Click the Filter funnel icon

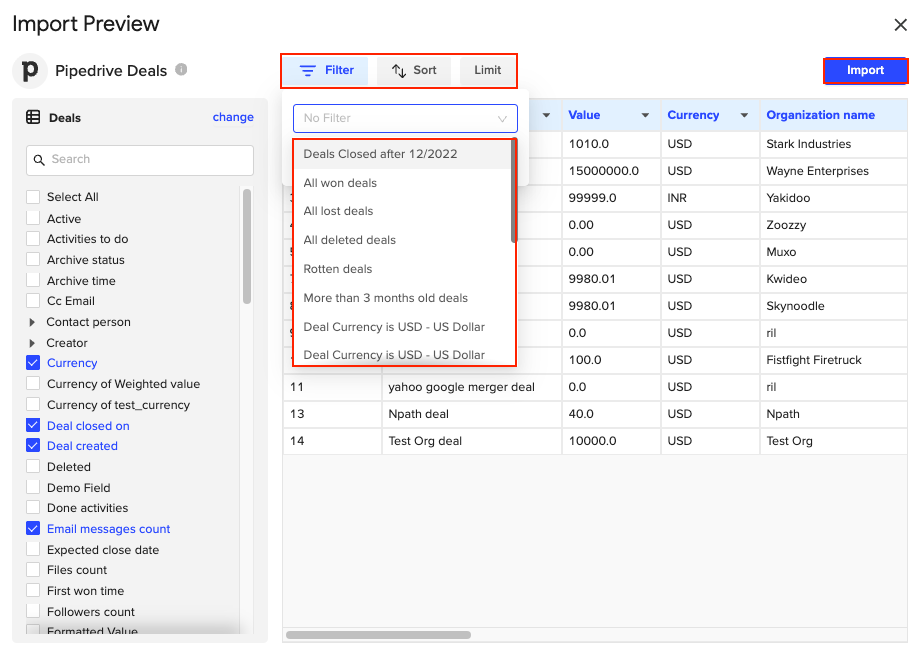point(308,71)
